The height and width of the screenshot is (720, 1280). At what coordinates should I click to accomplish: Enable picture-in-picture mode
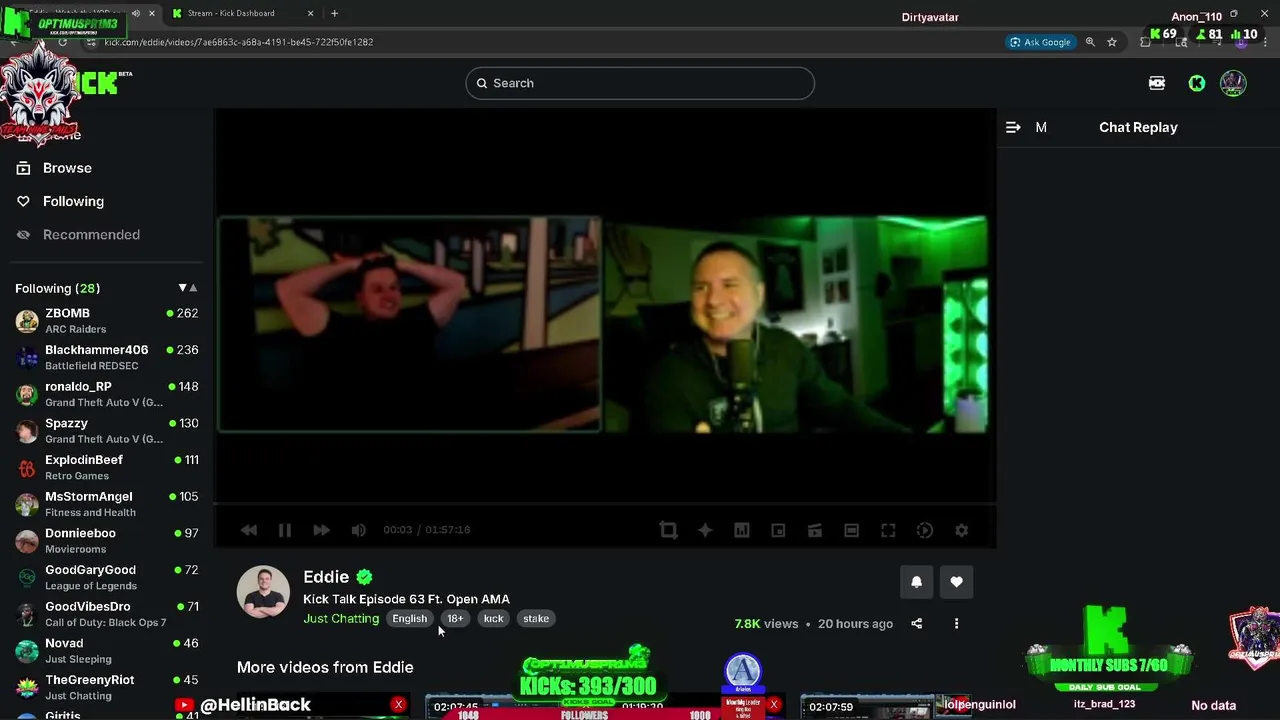point(778,530)
